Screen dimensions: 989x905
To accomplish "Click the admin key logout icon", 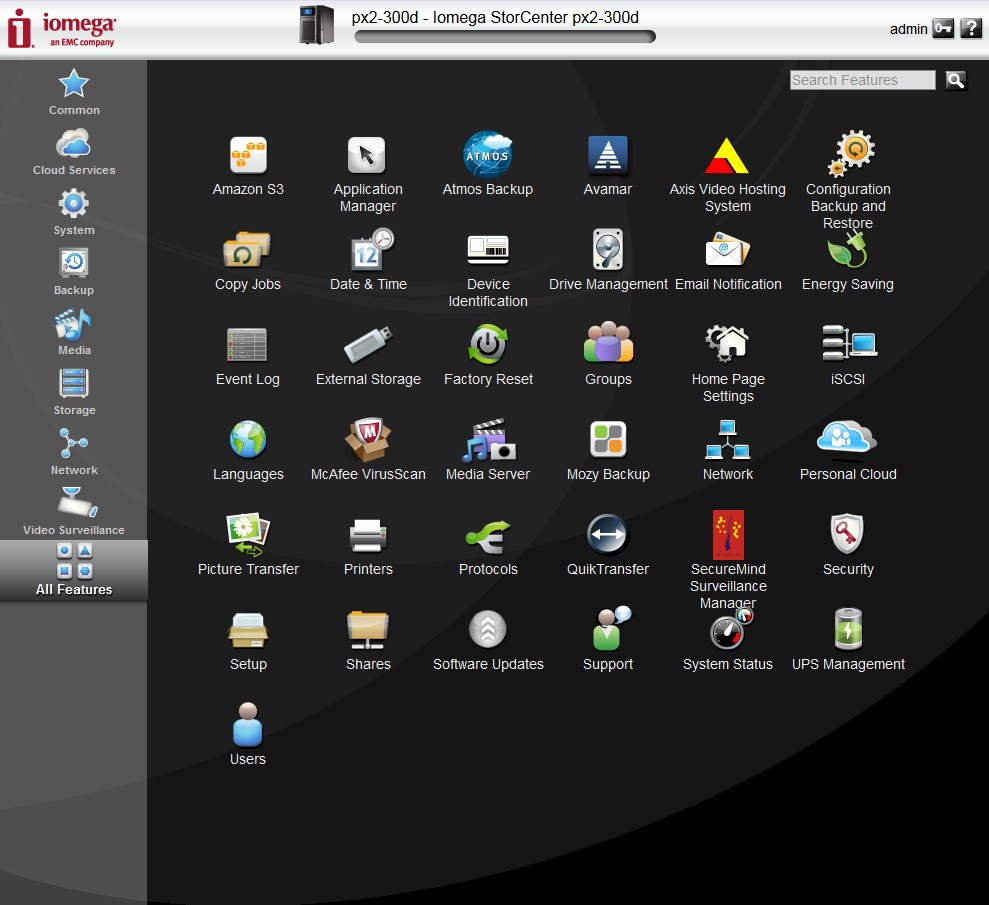I will click(943, 28).
